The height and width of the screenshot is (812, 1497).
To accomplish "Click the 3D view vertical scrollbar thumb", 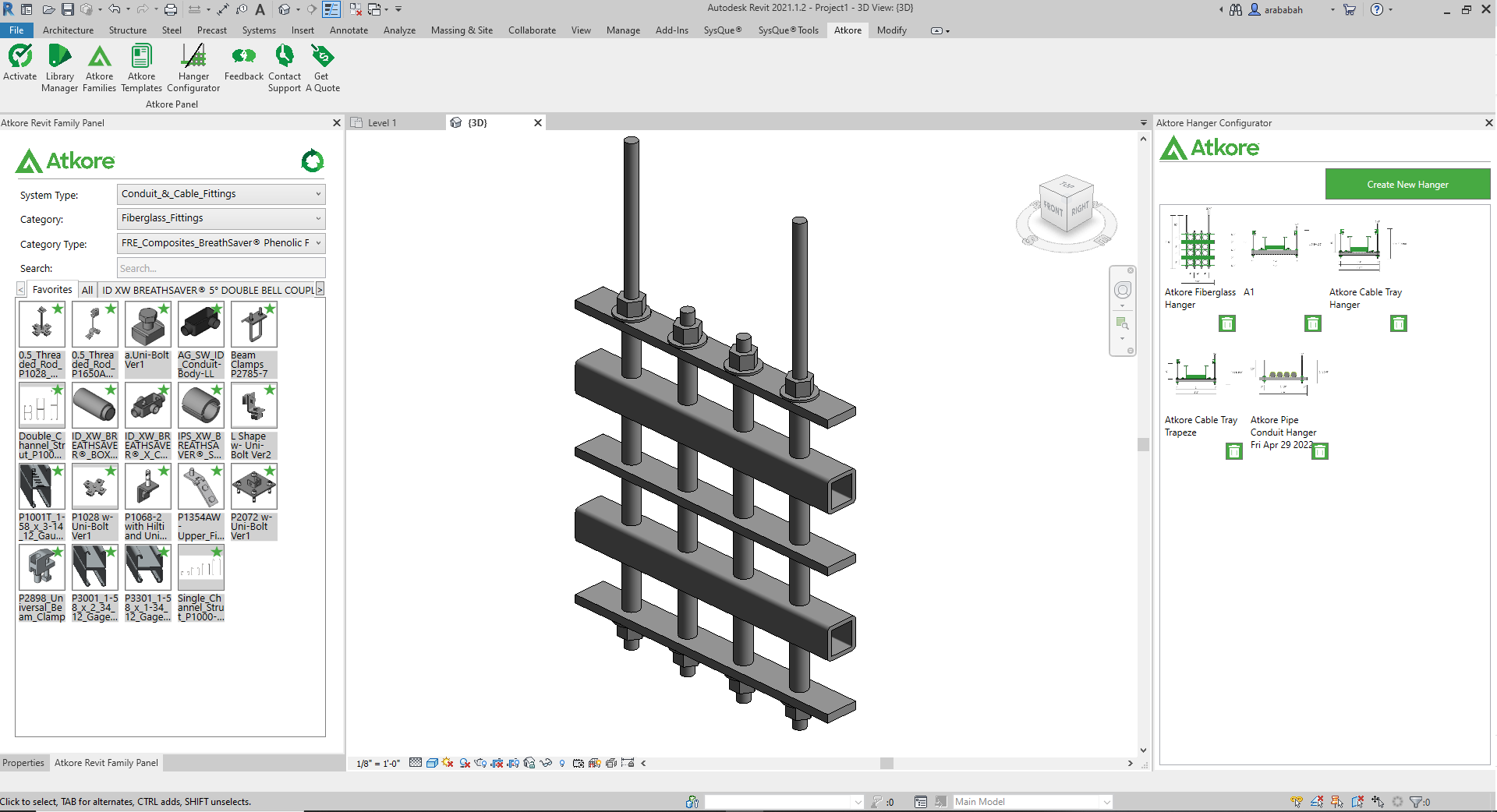I will click(x=1144, y=444).
